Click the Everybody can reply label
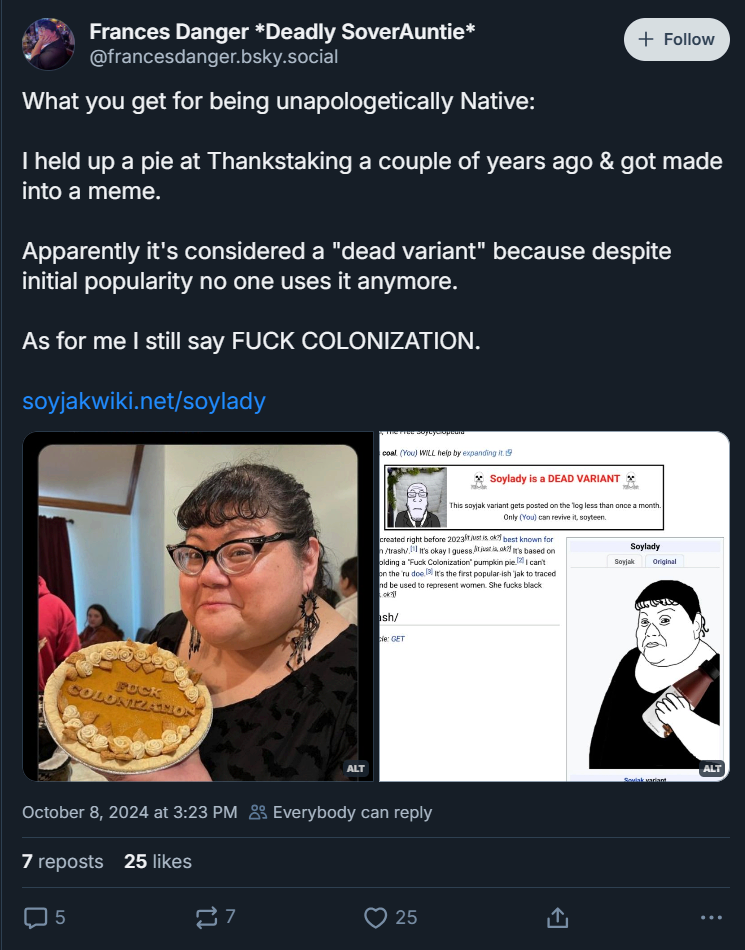Viewport: 745px width, 950px height. coord(352,812)
